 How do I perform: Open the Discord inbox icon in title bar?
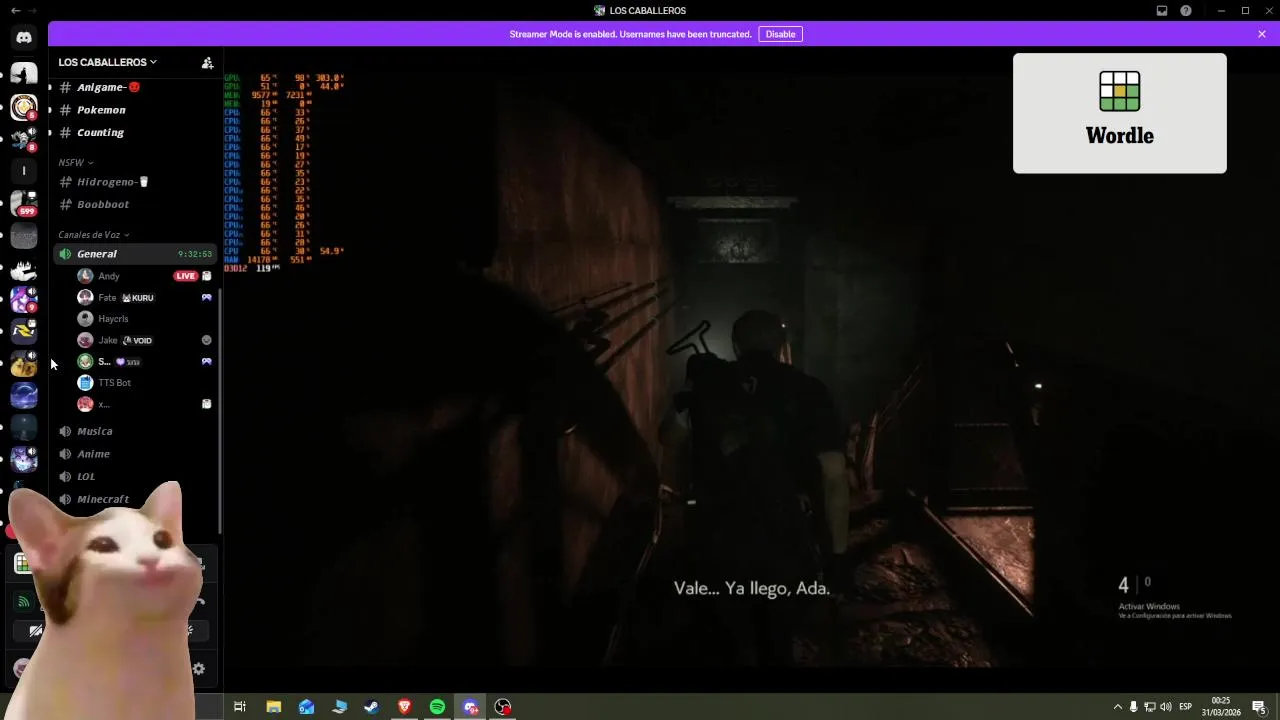click(x=1162, y=11)
